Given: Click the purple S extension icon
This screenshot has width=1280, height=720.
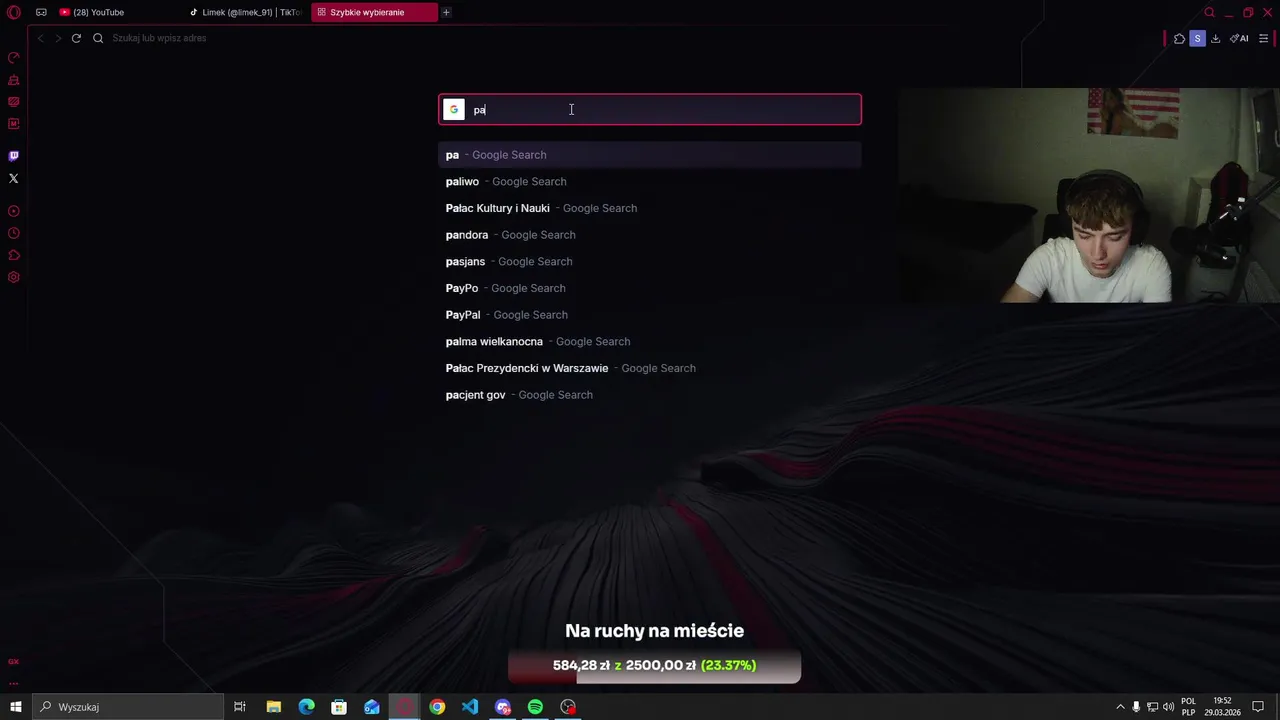Looking at the screenshot, I should click(1197, 38).
